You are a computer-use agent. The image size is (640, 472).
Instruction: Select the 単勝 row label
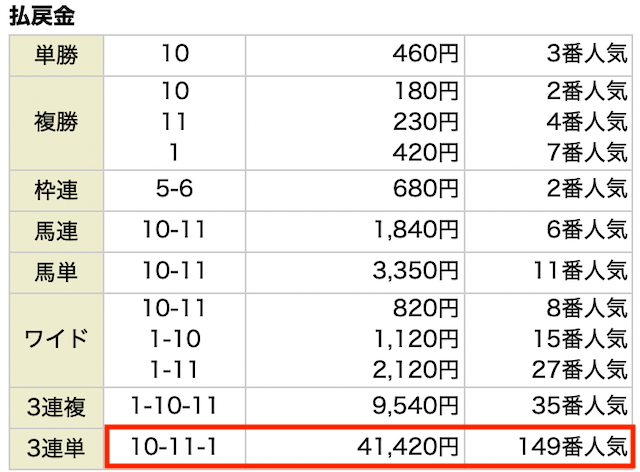click(x=56, y=55)
